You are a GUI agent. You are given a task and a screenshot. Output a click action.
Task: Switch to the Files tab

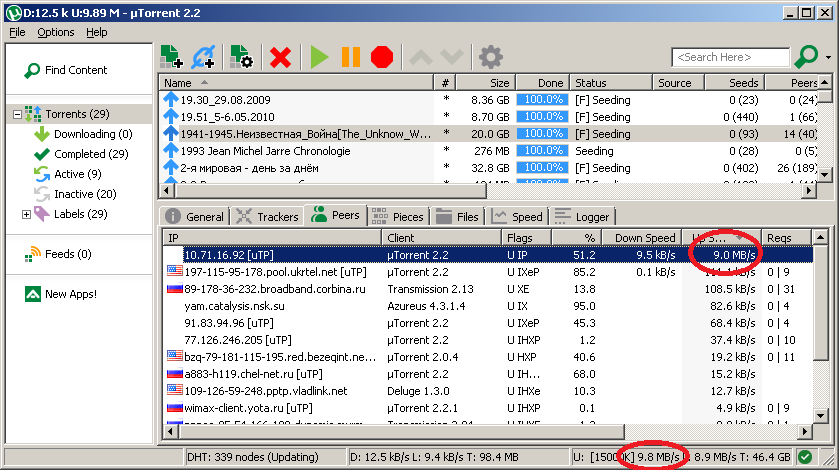(457, 217)
